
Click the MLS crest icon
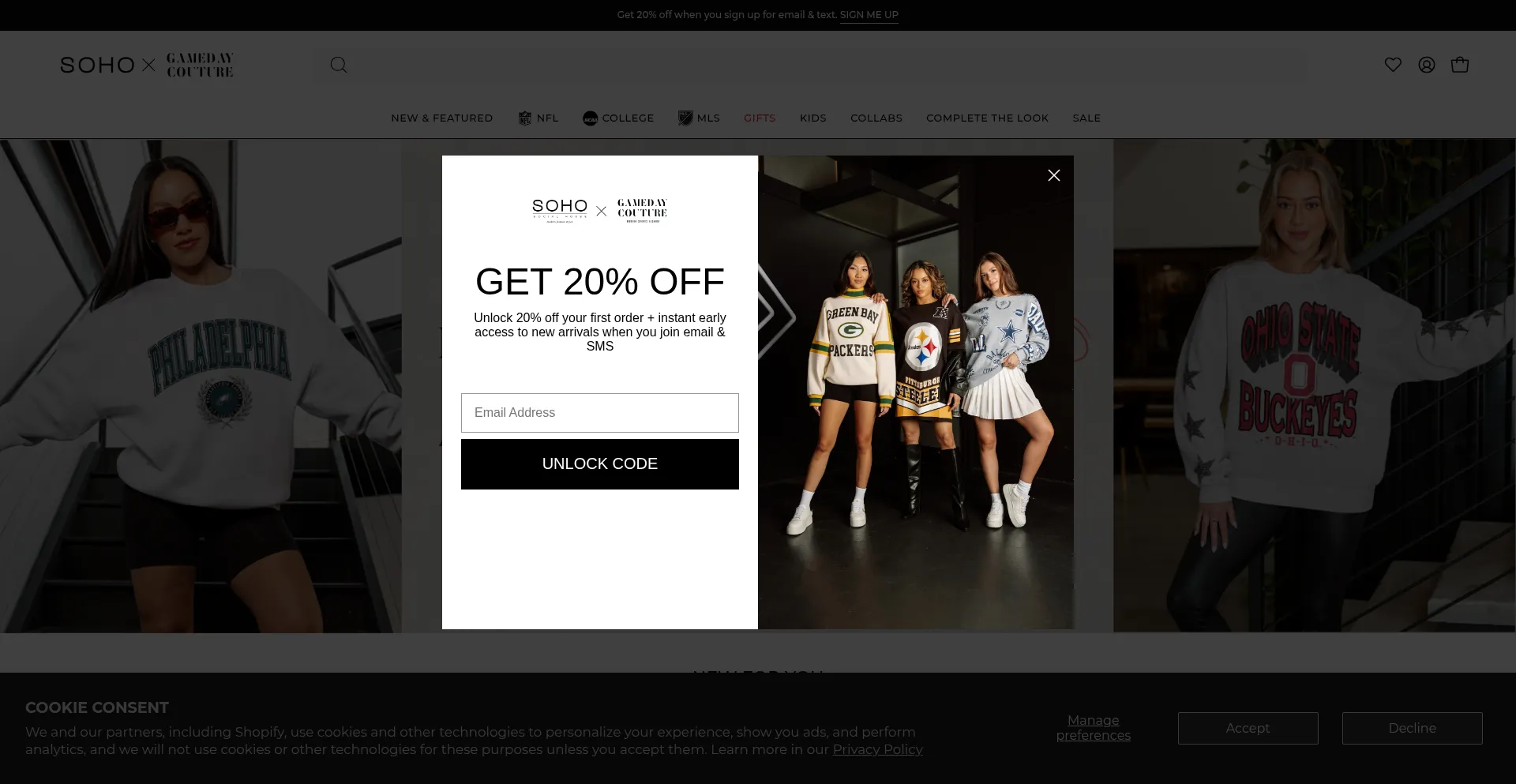(x=685, y=118)
